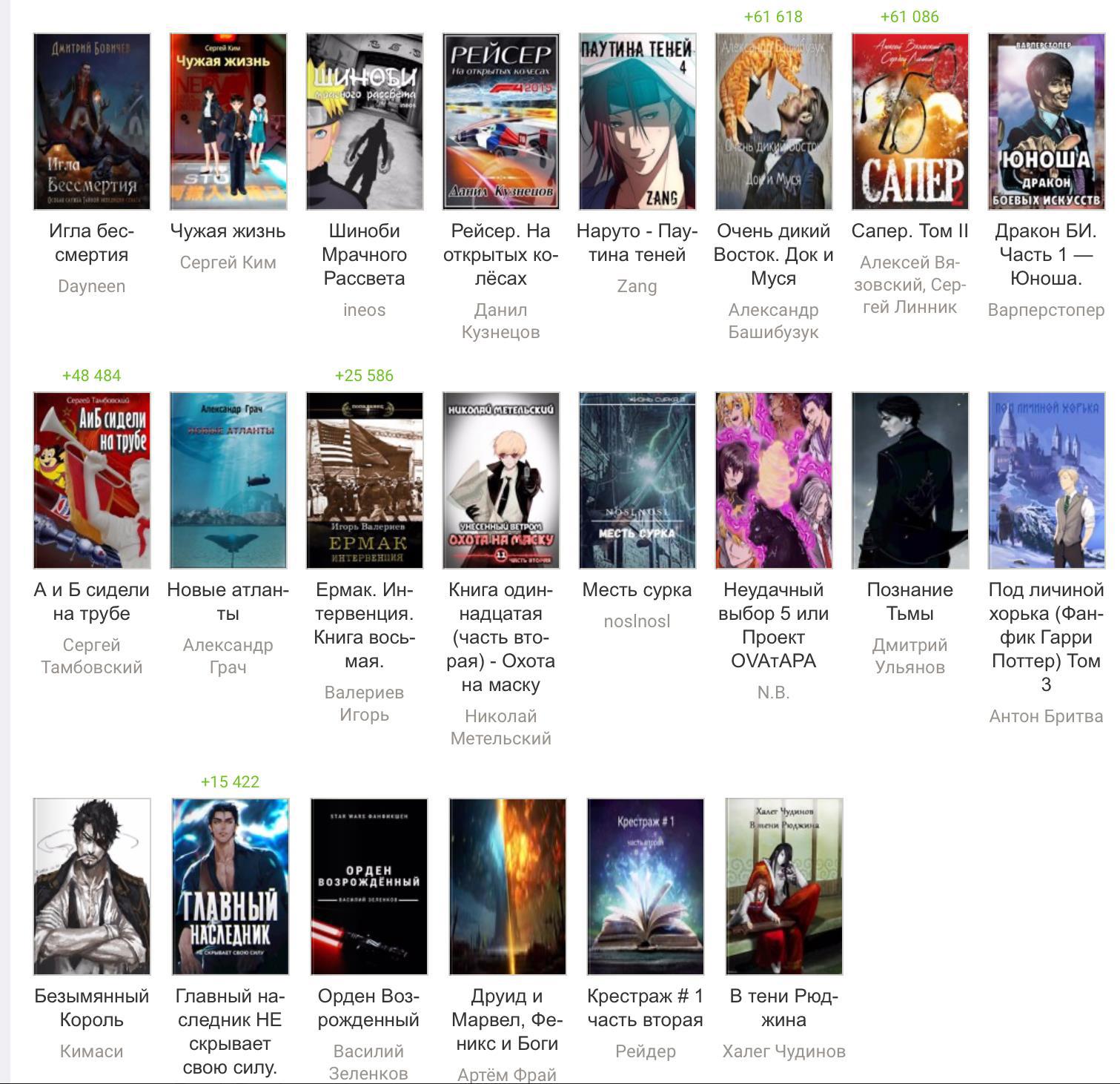Open the 'Сапер 2' book cover
Viewport: 1120px width, 1084px height.
(x=910, y=122)
